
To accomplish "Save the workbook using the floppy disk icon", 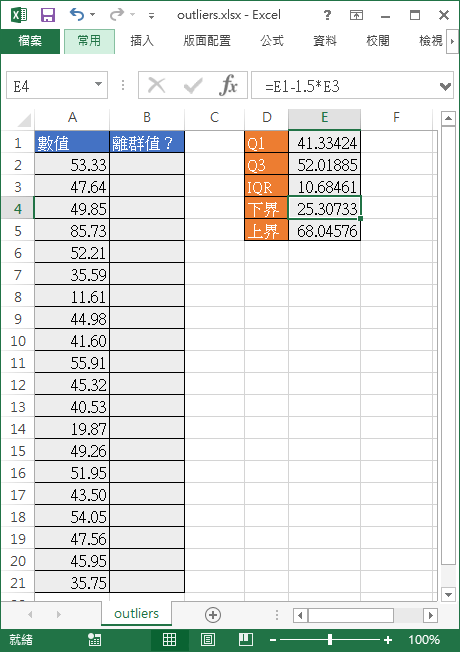I will (48, 15).
